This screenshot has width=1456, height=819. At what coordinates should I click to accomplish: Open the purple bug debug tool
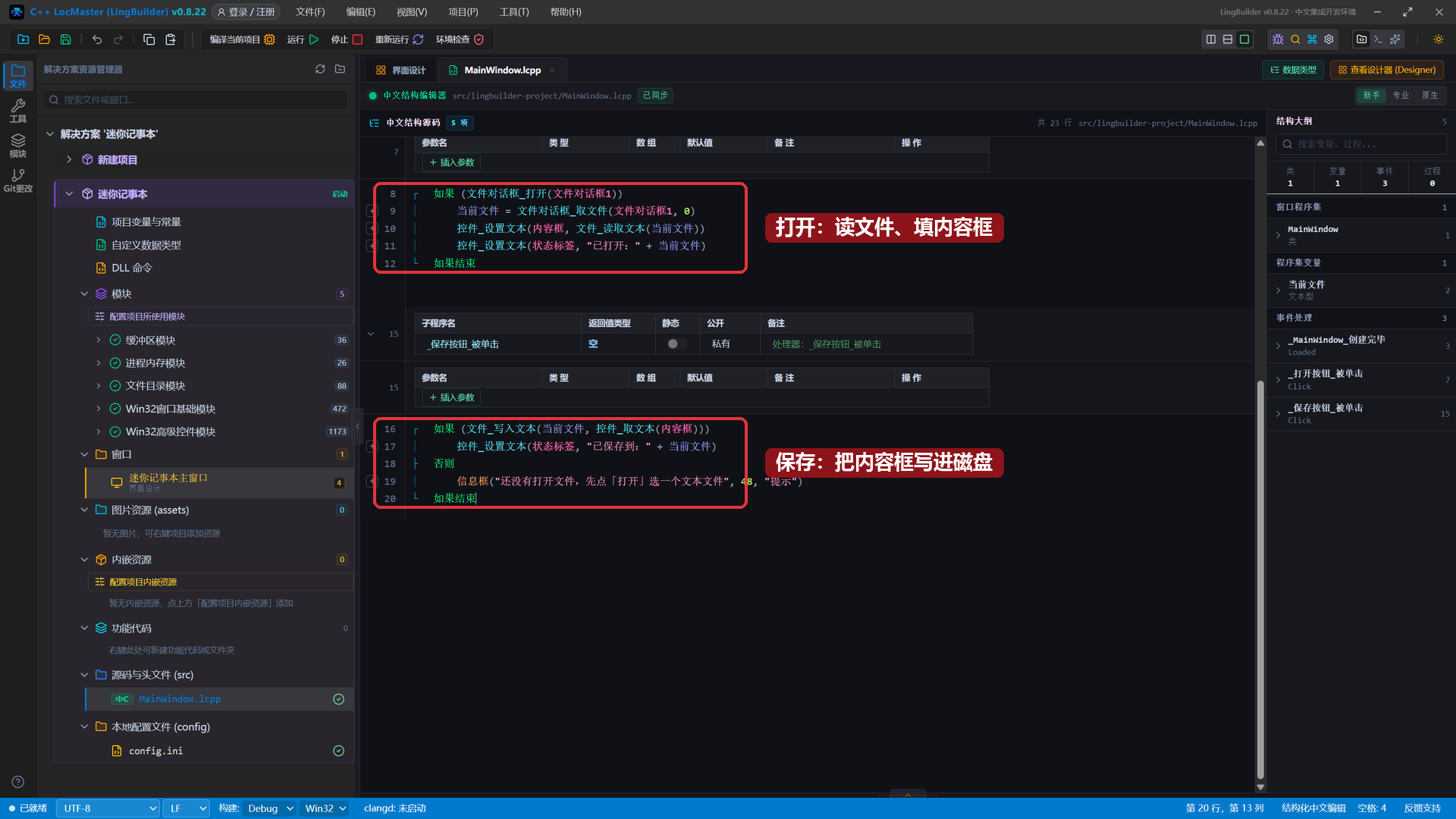(1278, 39)
